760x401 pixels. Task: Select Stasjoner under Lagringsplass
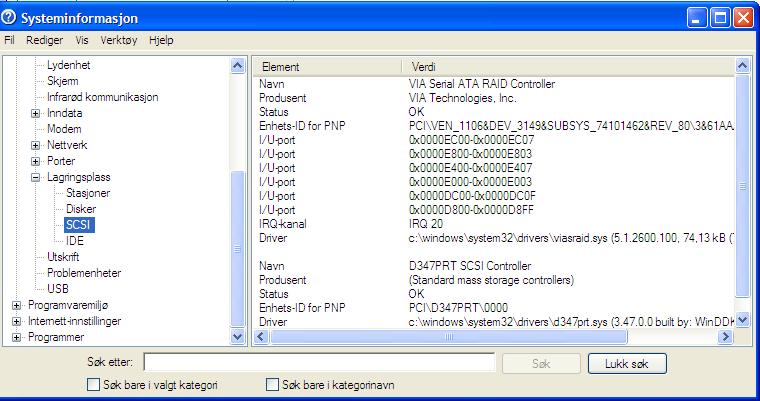pos(88,193)
